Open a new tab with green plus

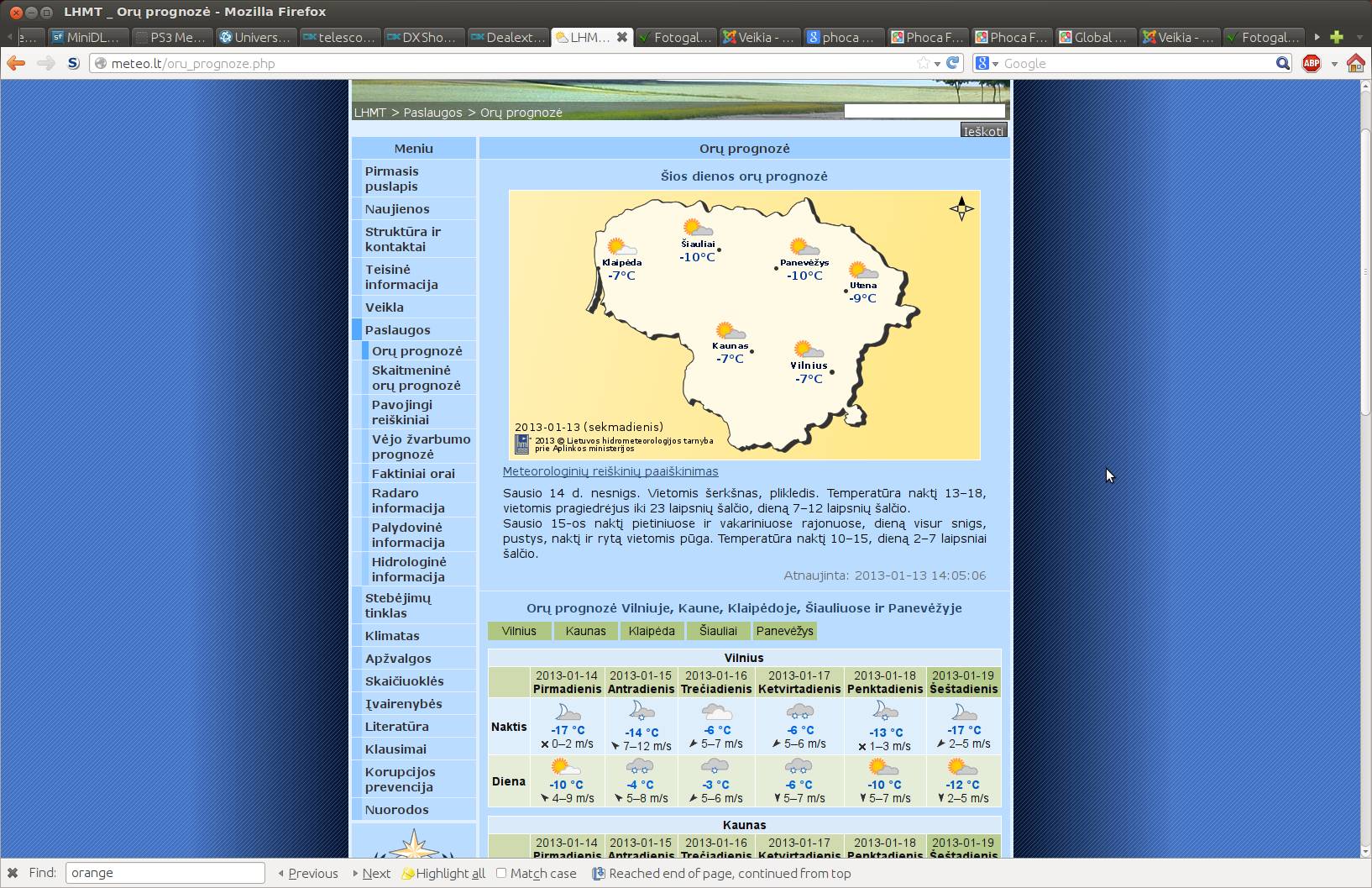point(1337,37)
